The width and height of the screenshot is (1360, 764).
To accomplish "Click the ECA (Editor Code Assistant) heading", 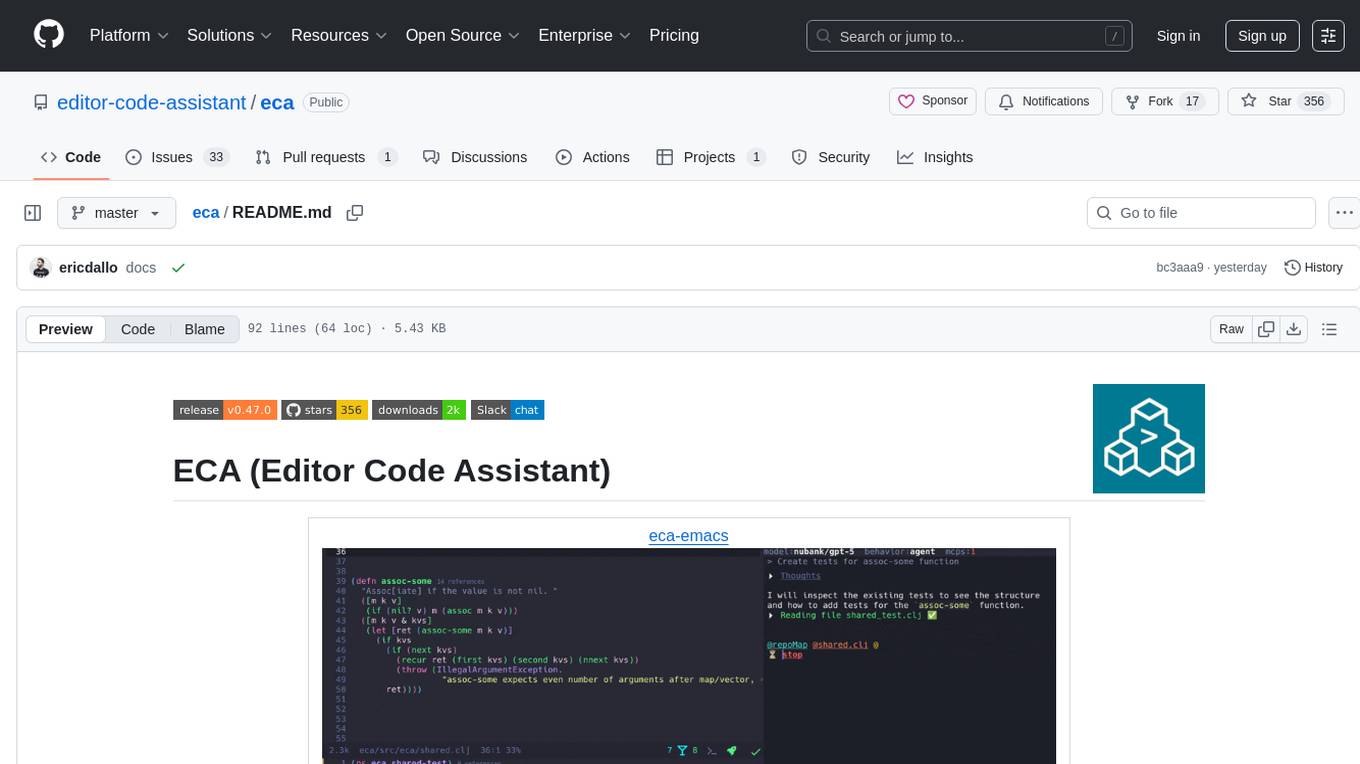I will coord(392,470).
